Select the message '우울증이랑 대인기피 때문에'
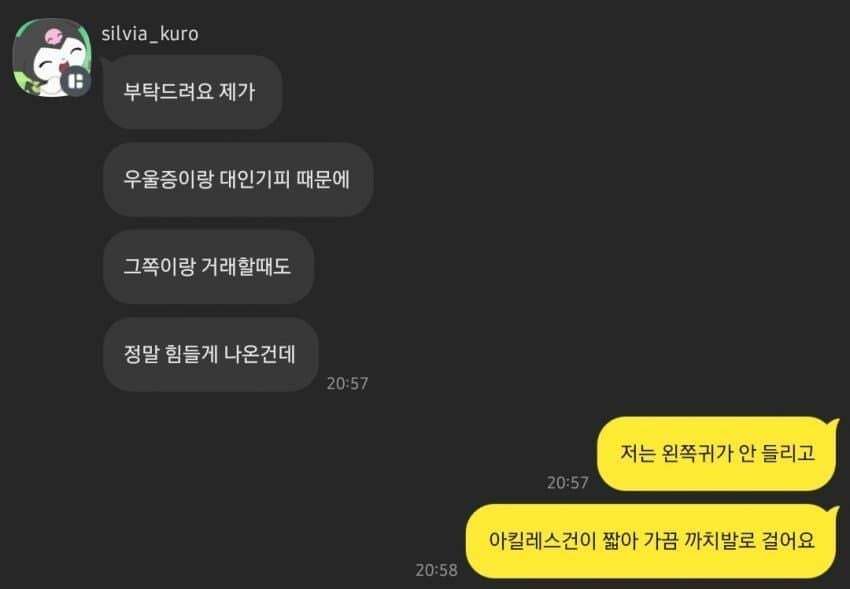 point(237,179)
